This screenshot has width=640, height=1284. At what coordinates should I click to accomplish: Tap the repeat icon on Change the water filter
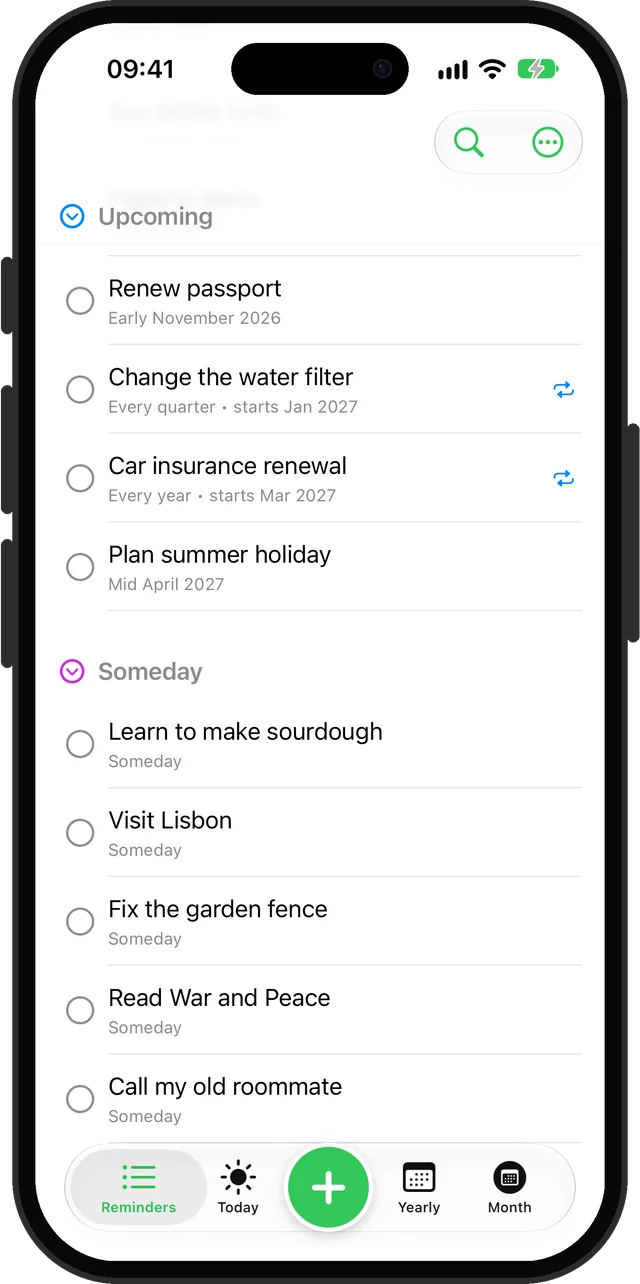(x=564, y=390)
